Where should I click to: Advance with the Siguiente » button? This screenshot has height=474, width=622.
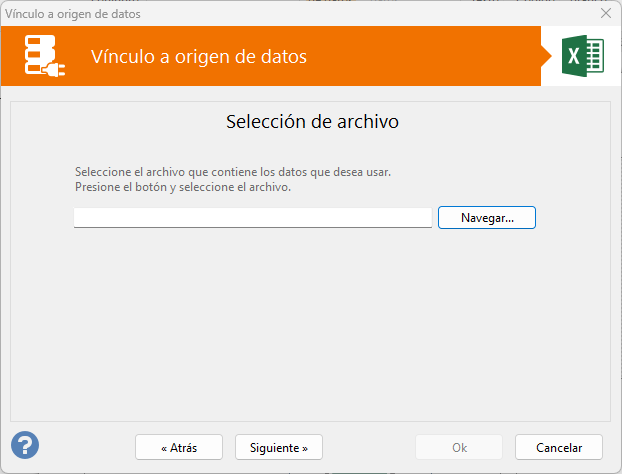pyautogui.click(x=279, y=447)
